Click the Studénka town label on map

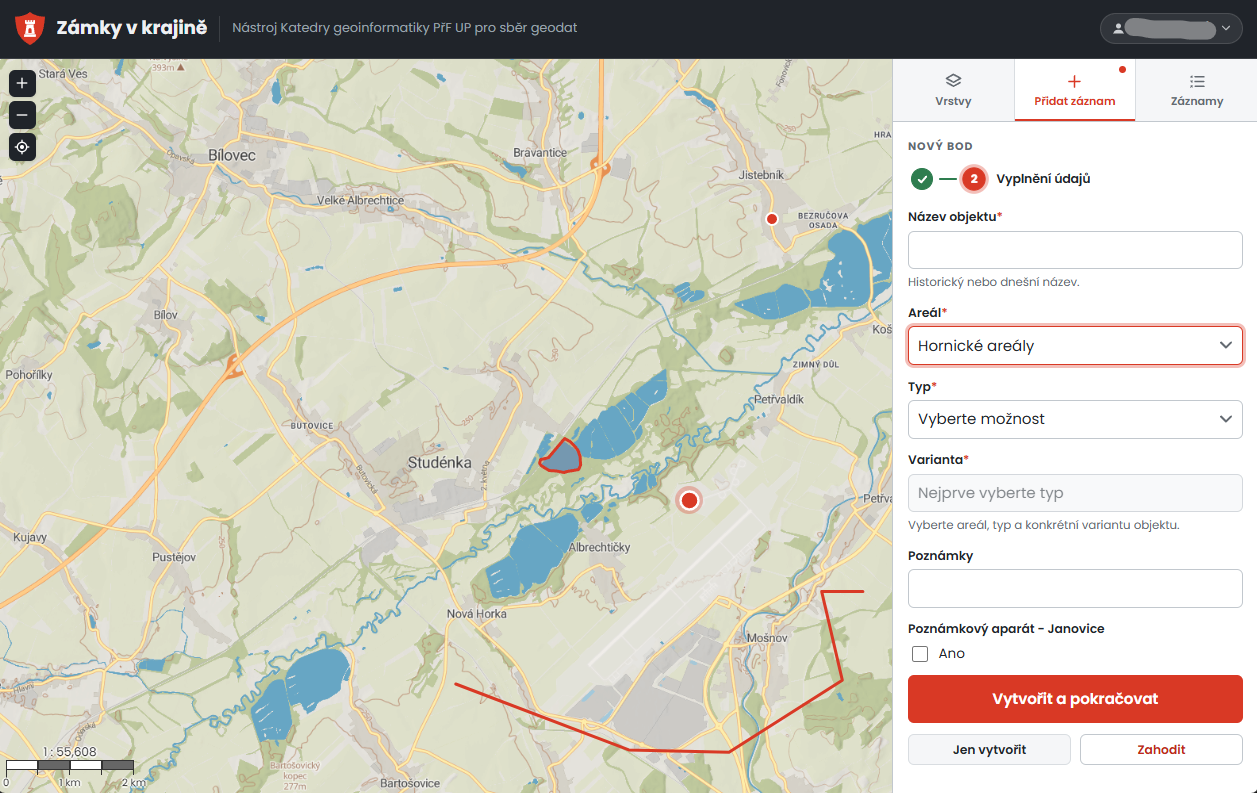(439, 462)
